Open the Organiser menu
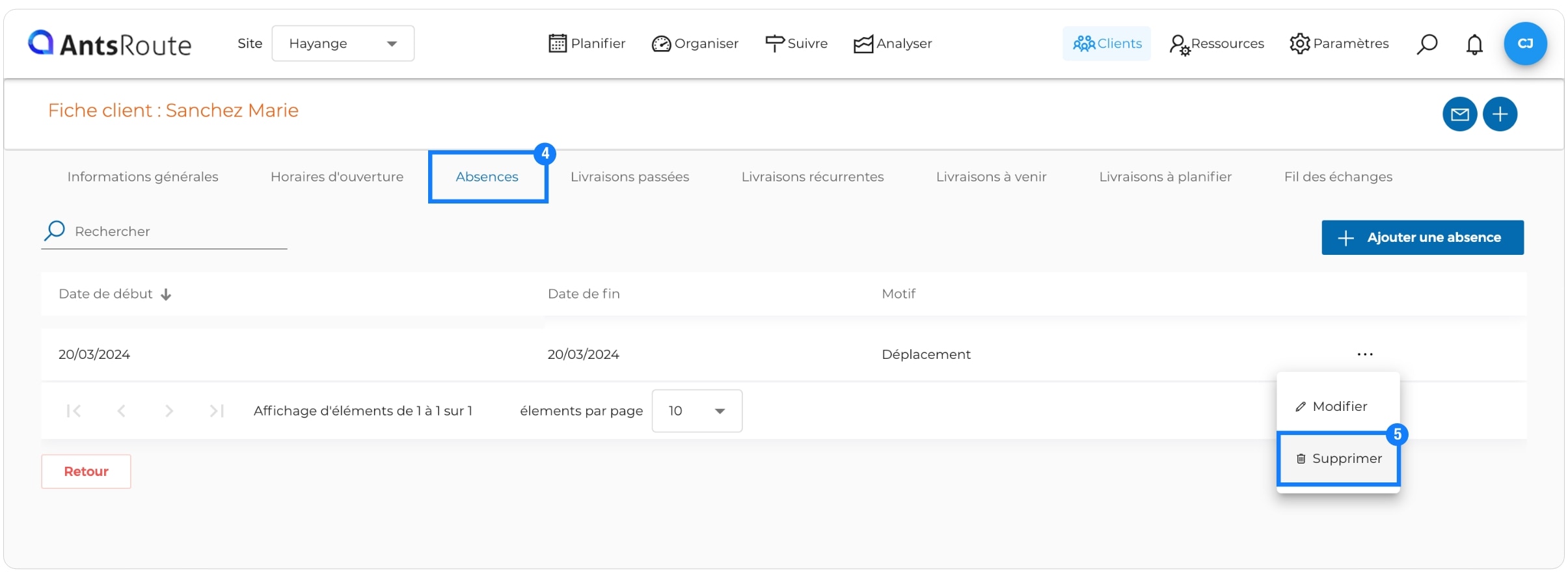Image resolution: width=1568 pixels, height=578 pixels. pyautogui.click(x=695, y=44)
